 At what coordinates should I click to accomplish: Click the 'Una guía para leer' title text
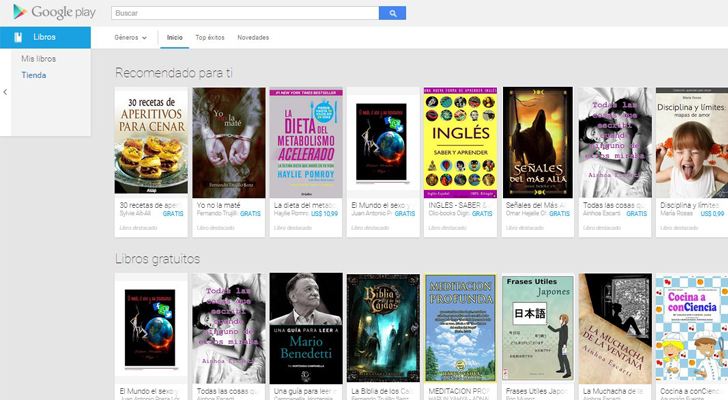[305, 392]
